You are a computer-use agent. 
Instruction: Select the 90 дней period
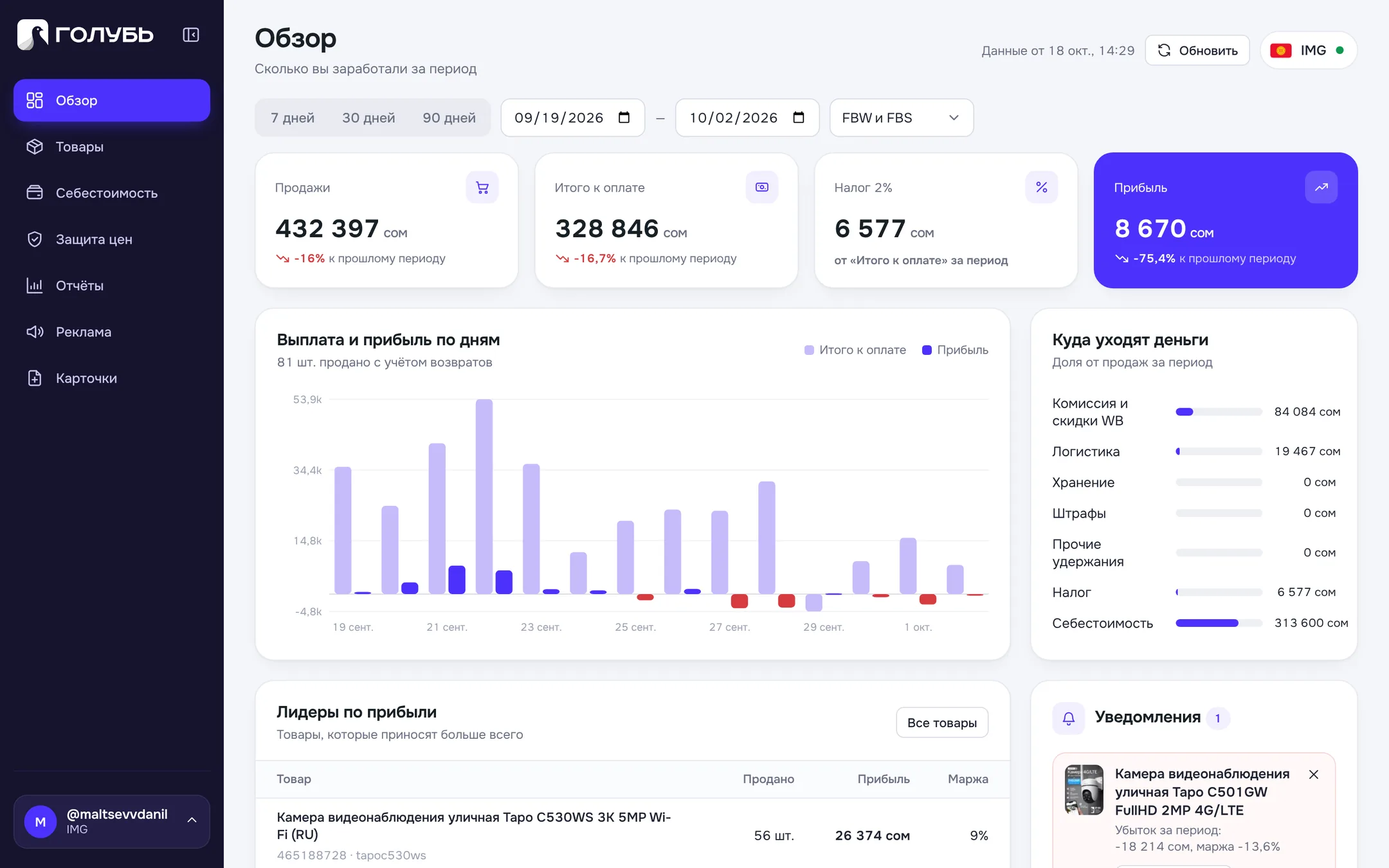(x=449, y=118)
